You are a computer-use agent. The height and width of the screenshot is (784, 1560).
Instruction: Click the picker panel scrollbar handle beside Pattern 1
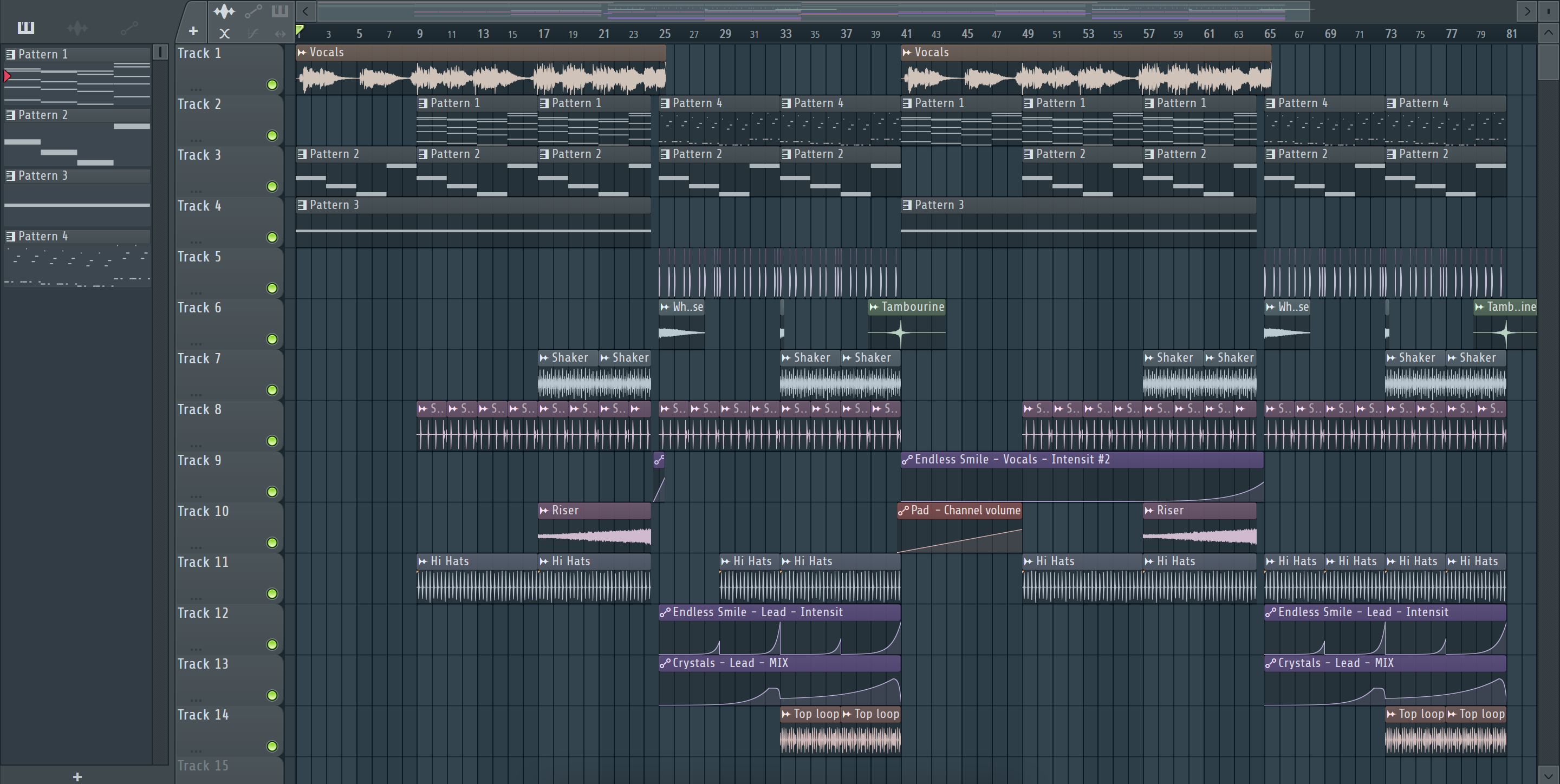point(160,52)
